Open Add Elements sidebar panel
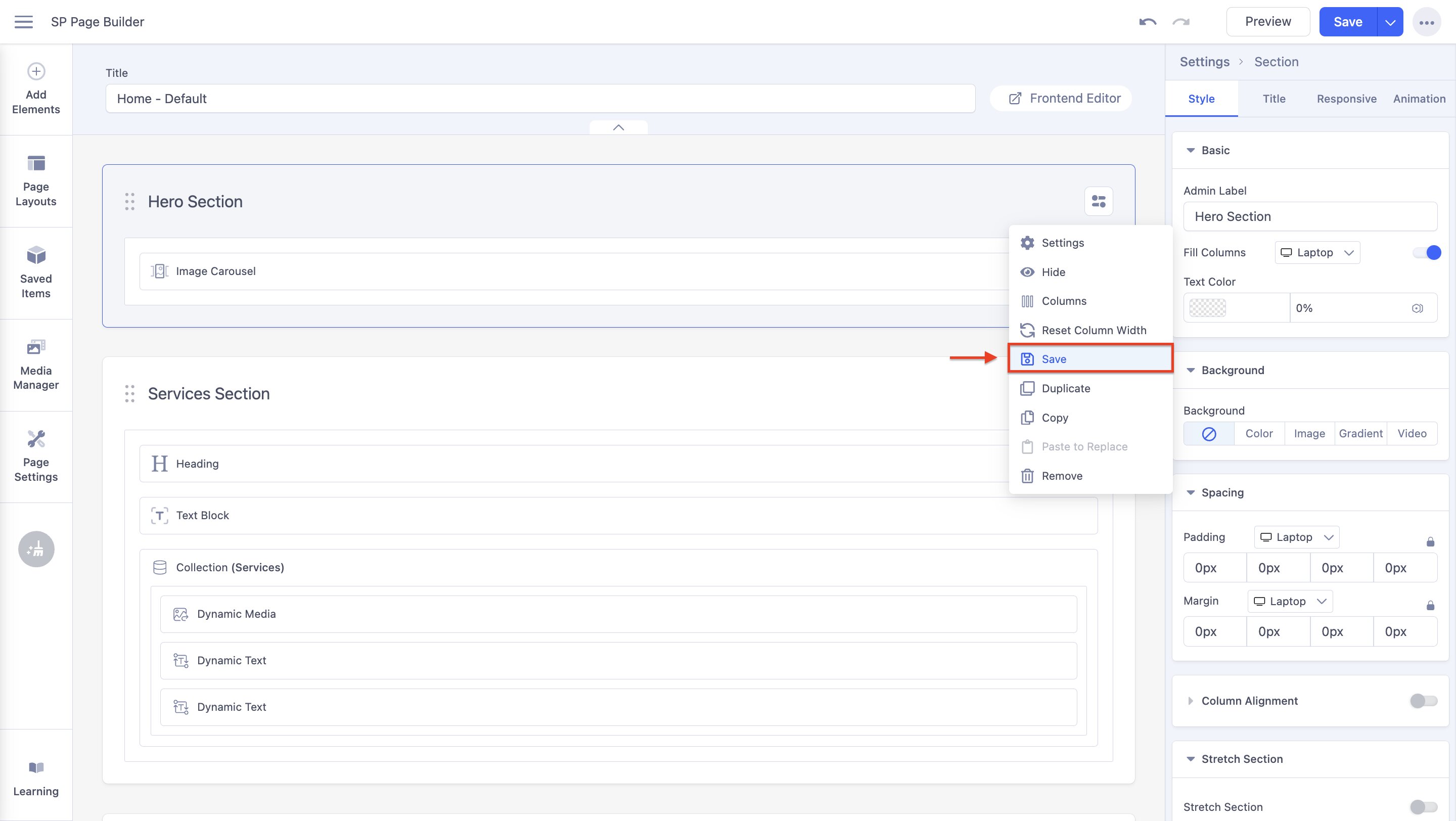The width and height of the screenshot is (1456, 821). coord(36,88)
